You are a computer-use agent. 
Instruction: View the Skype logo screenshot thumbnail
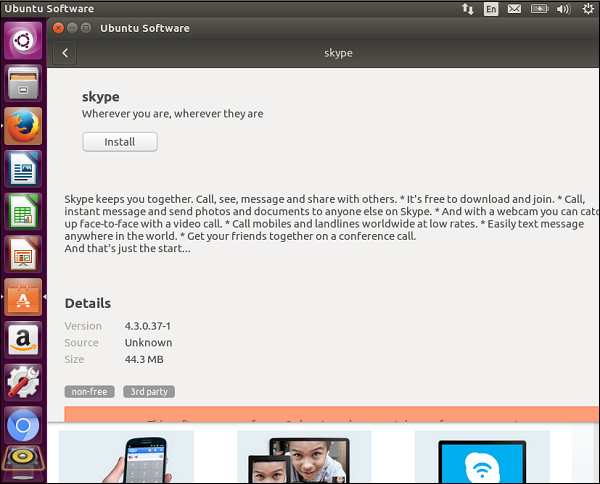[482, 457]
